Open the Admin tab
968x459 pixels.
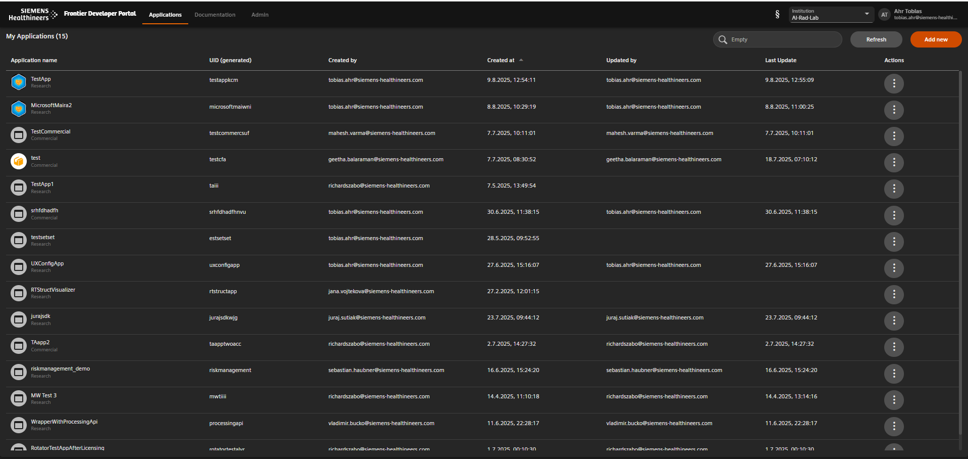[x=260, y=15]
